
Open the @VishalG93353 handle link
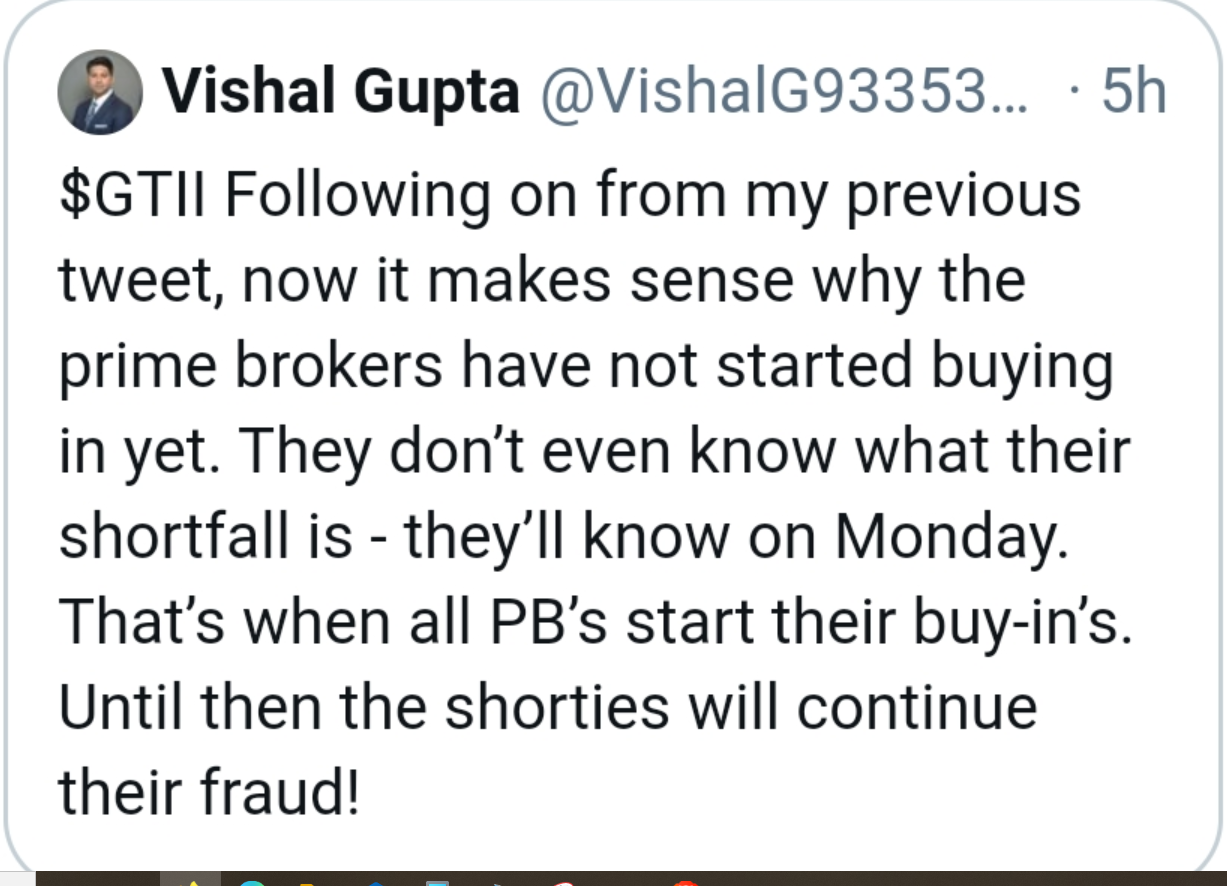[x=776, y=92]
